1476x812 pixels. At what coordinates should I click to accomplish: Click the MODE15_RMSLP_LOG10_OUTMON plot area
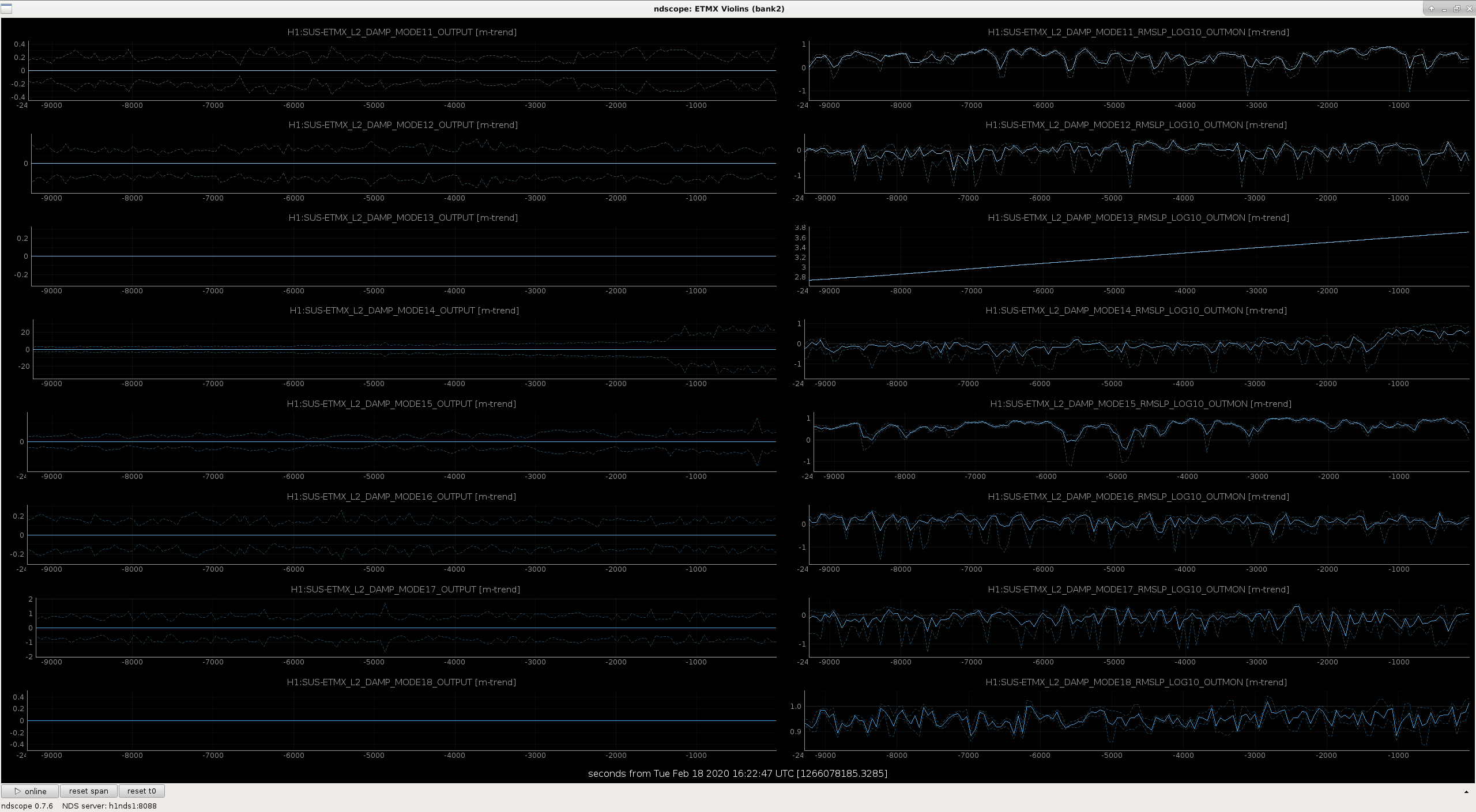click(x=1141, y=442)
